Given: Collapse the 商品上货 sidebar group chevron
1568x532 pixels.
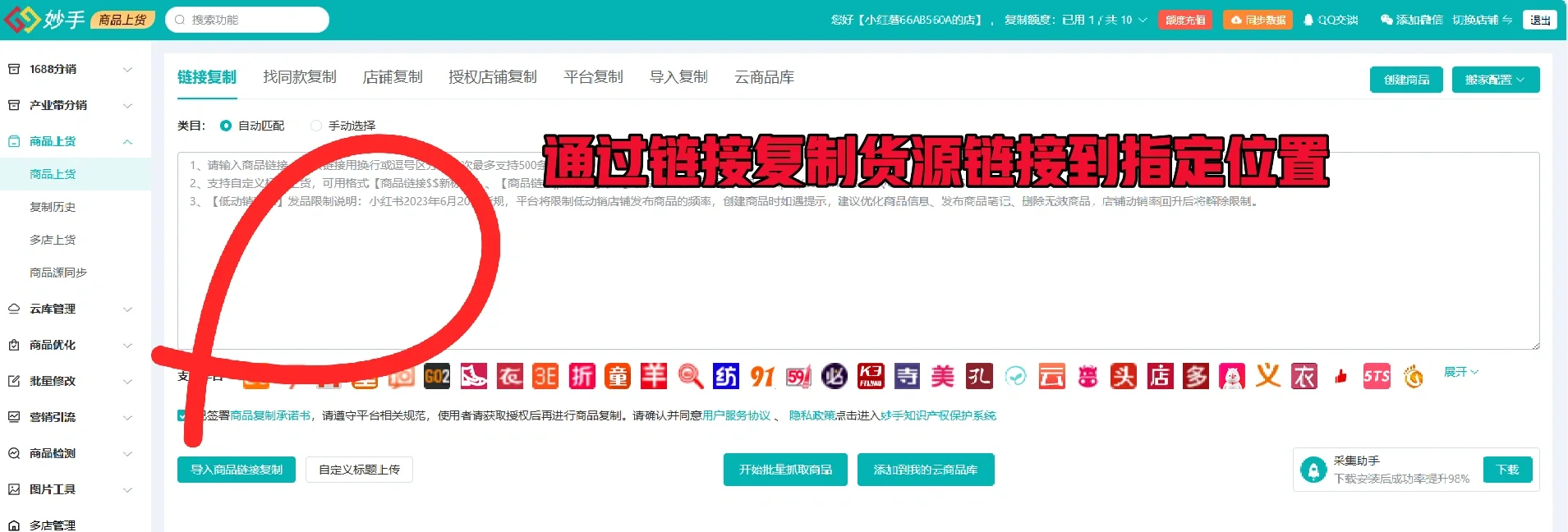Looking at the screenshot, I should (127, 142).
